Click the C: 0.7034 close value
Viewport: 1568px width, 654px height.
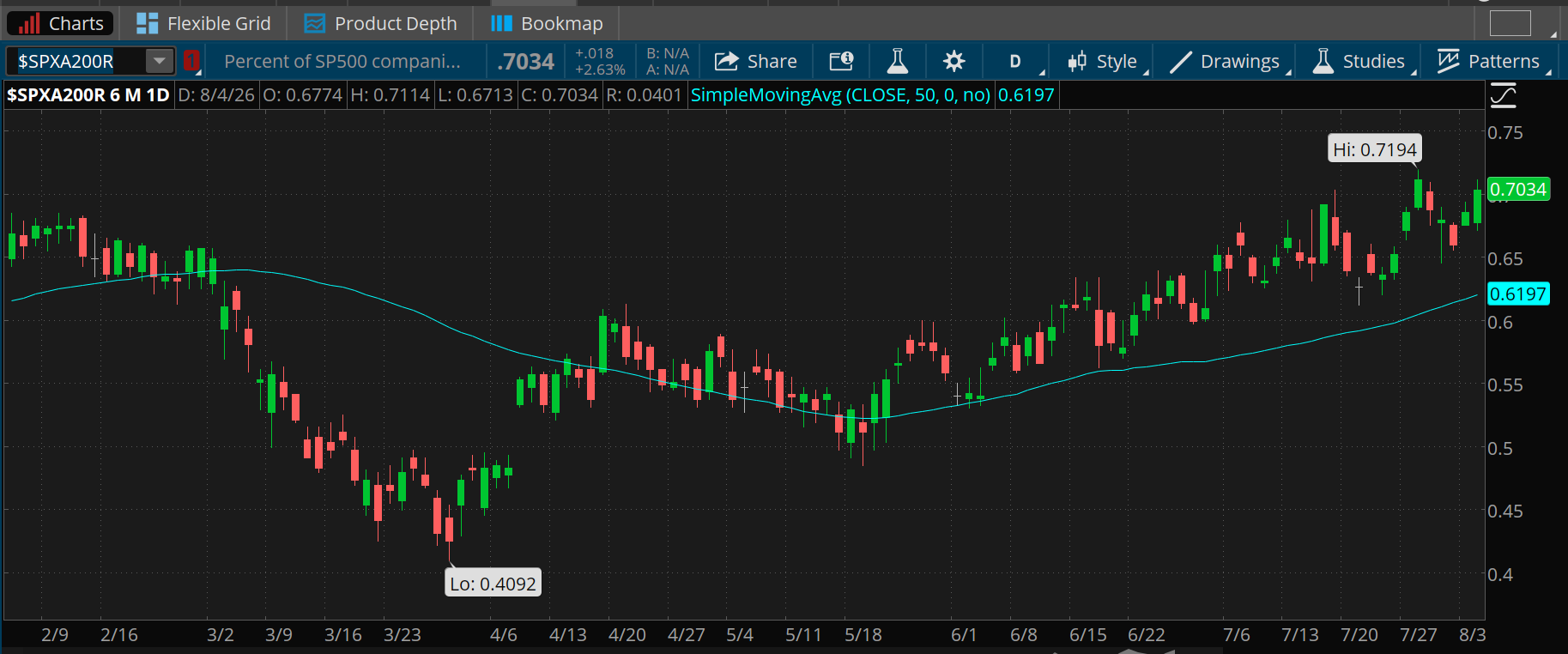click(x=560, y=95)
